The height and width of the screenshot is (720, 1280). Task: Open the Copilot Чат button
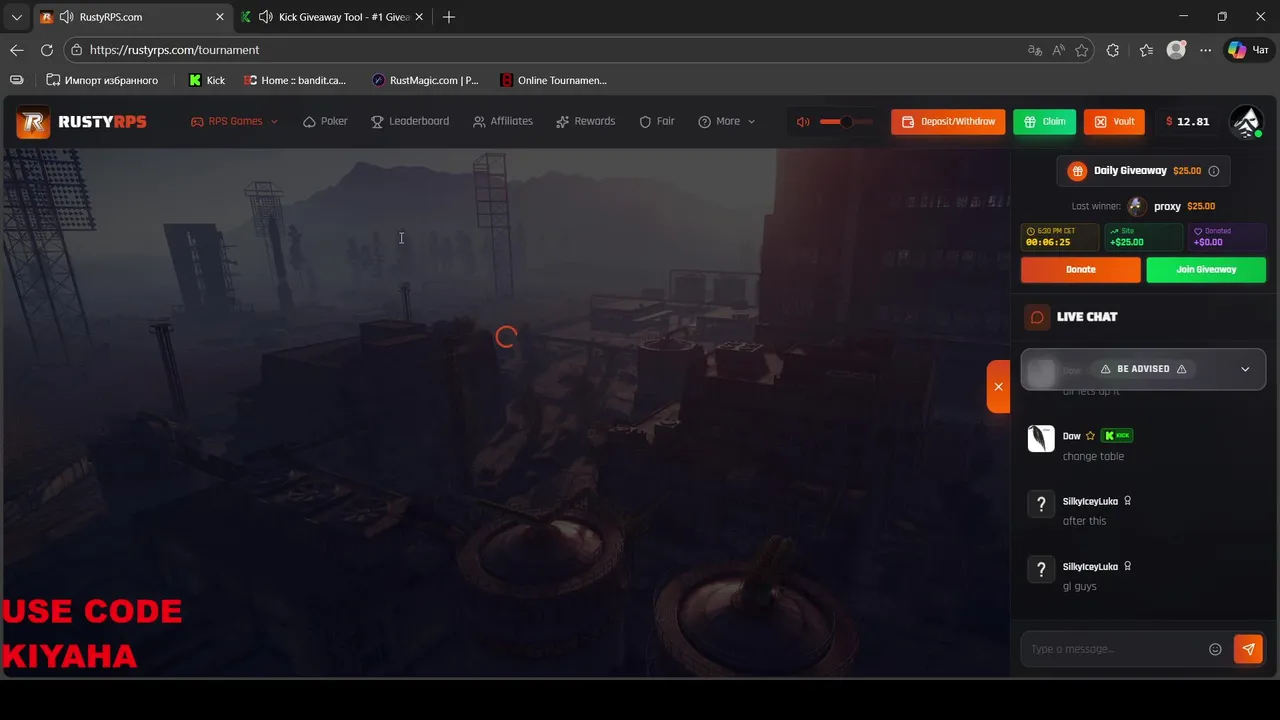point(1249,50)
